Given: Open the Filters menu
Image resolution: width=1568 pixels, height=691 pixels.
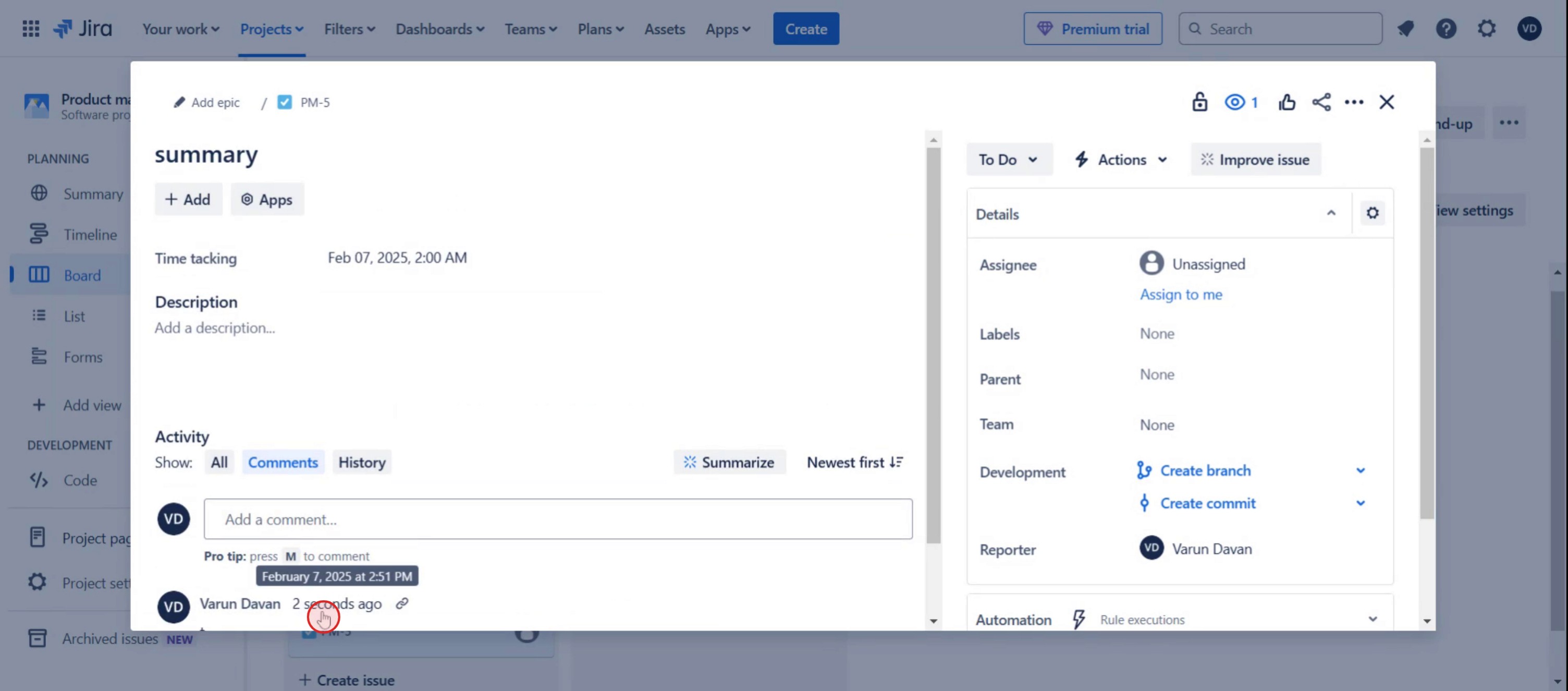Looking at the screenshot, I should pyautogui.click(x=349, y=29).
